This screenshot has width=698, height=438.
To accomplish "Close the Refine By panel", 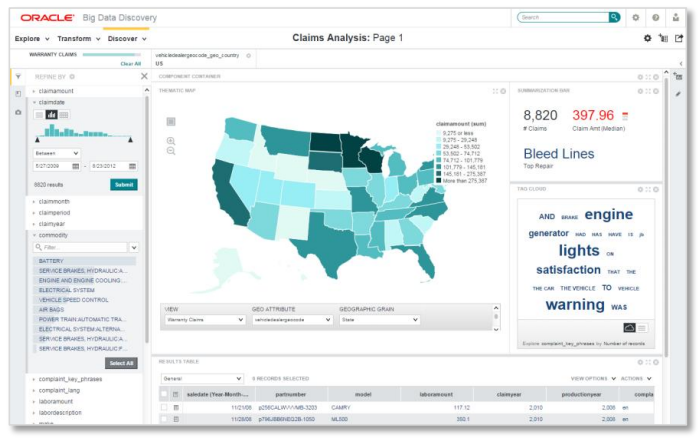I will pos(144,76).
